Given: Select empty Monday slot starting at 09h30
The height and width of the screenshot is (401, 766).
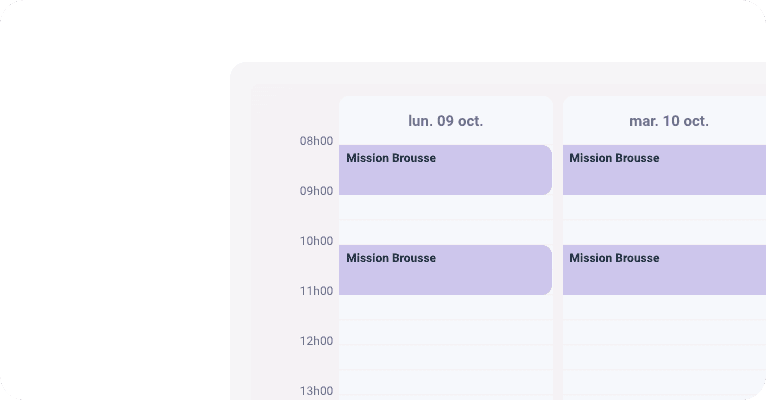Looking at the screenshot, I should pos(446,232).
